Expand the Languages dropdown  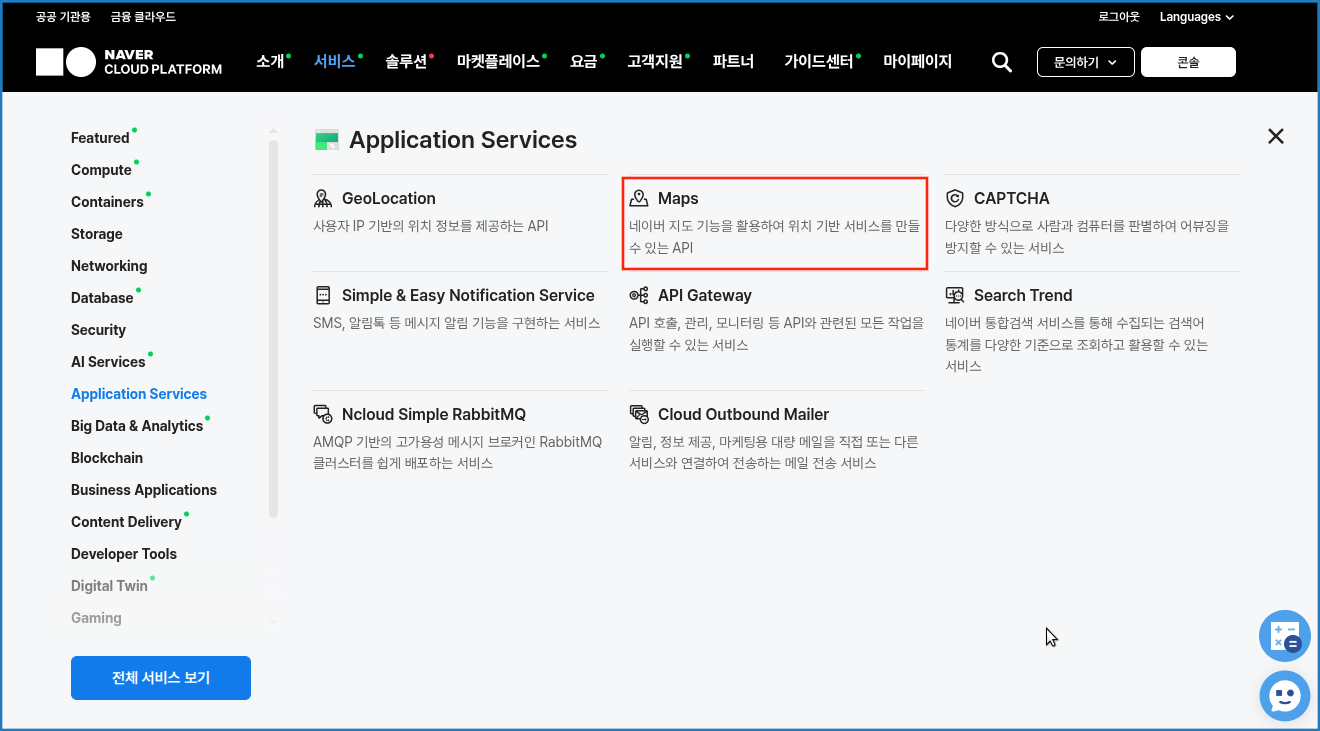1196,17
